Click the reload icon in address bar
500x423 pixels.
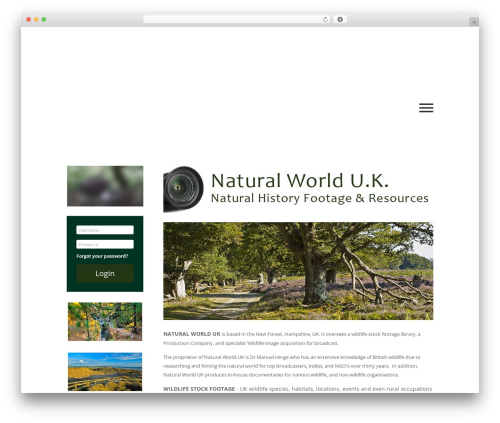point(325,19)
